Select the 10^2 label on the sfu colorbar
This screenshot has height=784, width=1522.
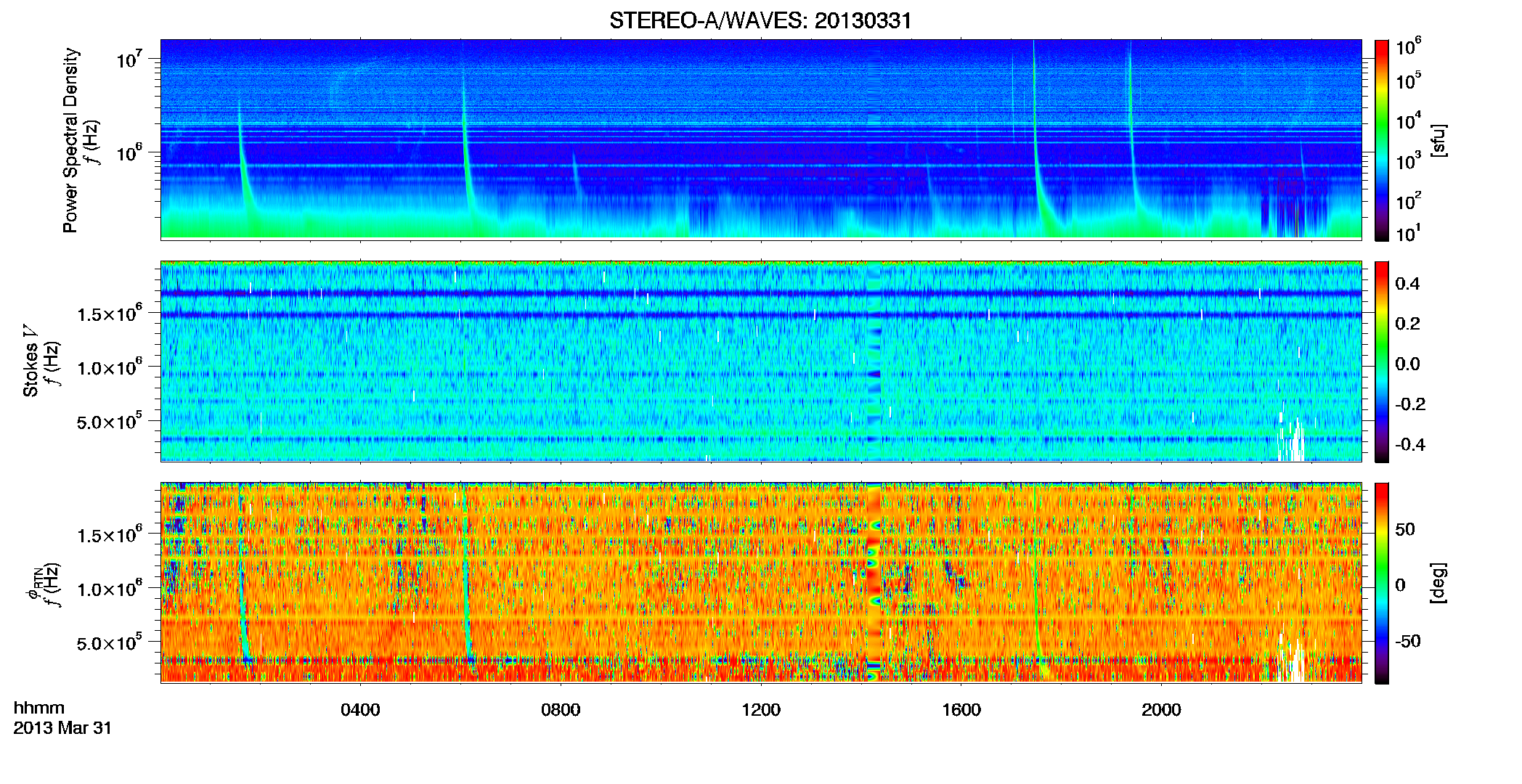point(1408,201)
